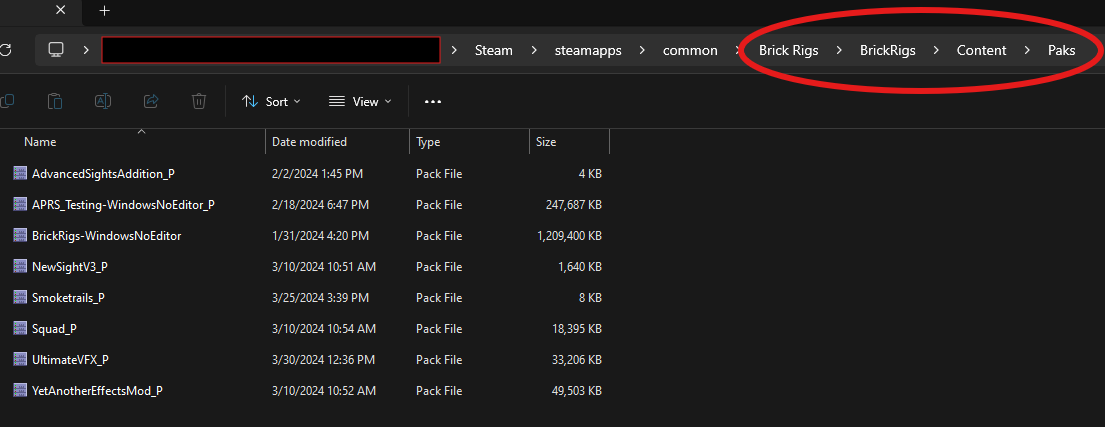Go to the common breadcrumb folder
This screenshot has height=427, width=1105.
tap(690, 50)
